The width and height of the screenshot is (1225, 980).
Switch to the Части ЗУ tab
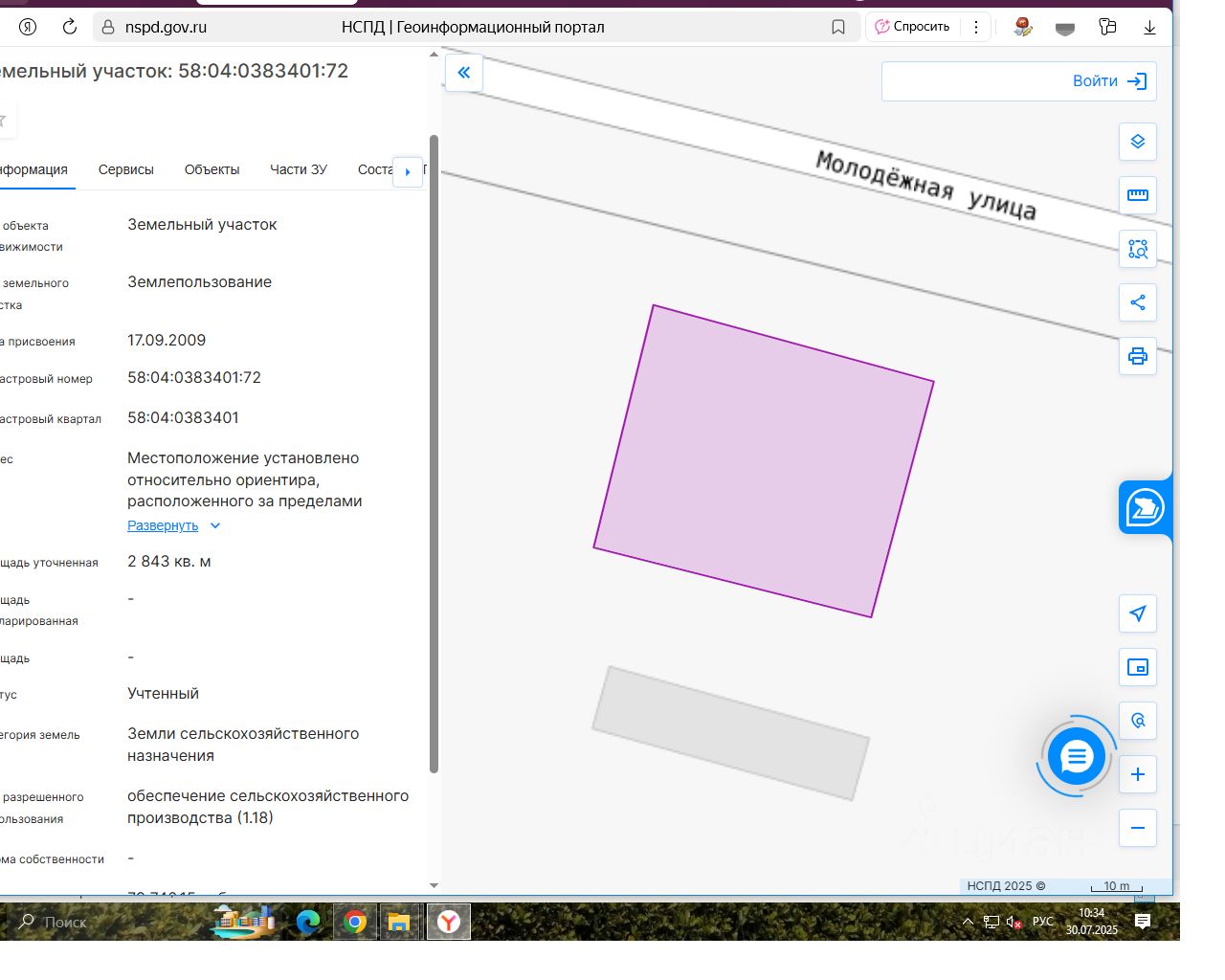click(x=299, y=169)
